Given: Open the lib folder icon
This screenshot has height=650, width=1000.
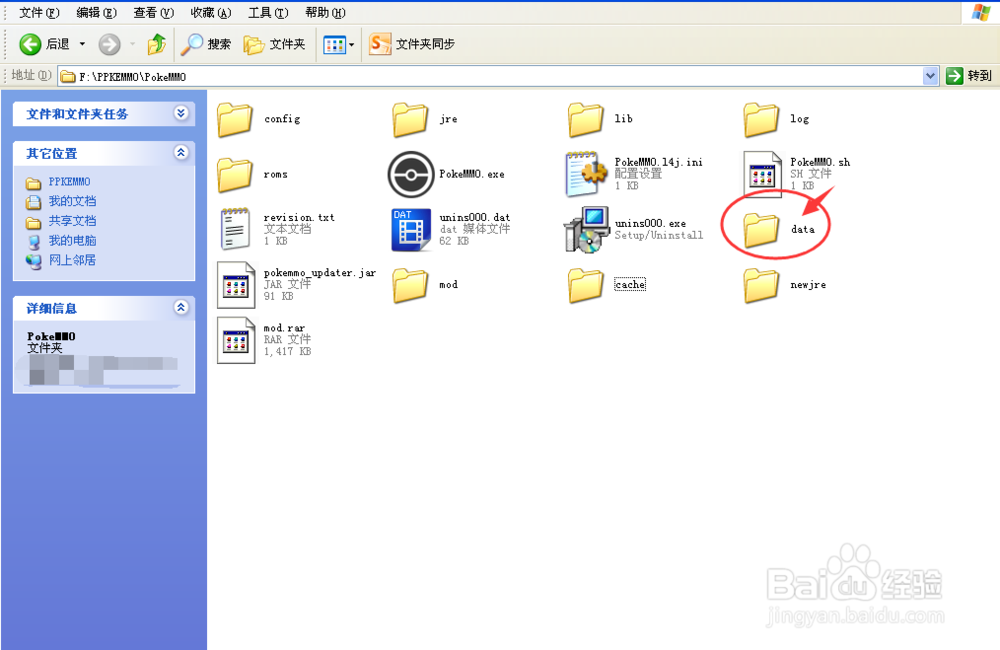Looking at the screenshot, I should [585, 119].
